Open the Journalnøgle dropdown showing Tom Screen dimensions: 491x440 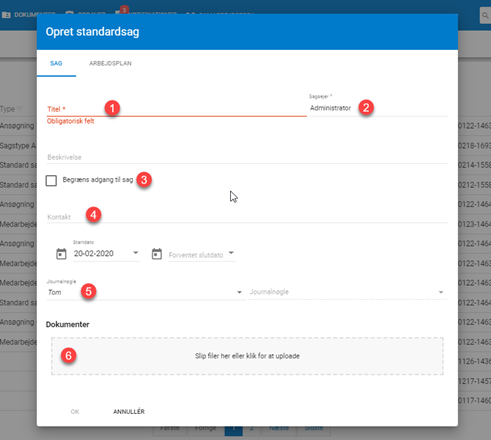[146, 292]
